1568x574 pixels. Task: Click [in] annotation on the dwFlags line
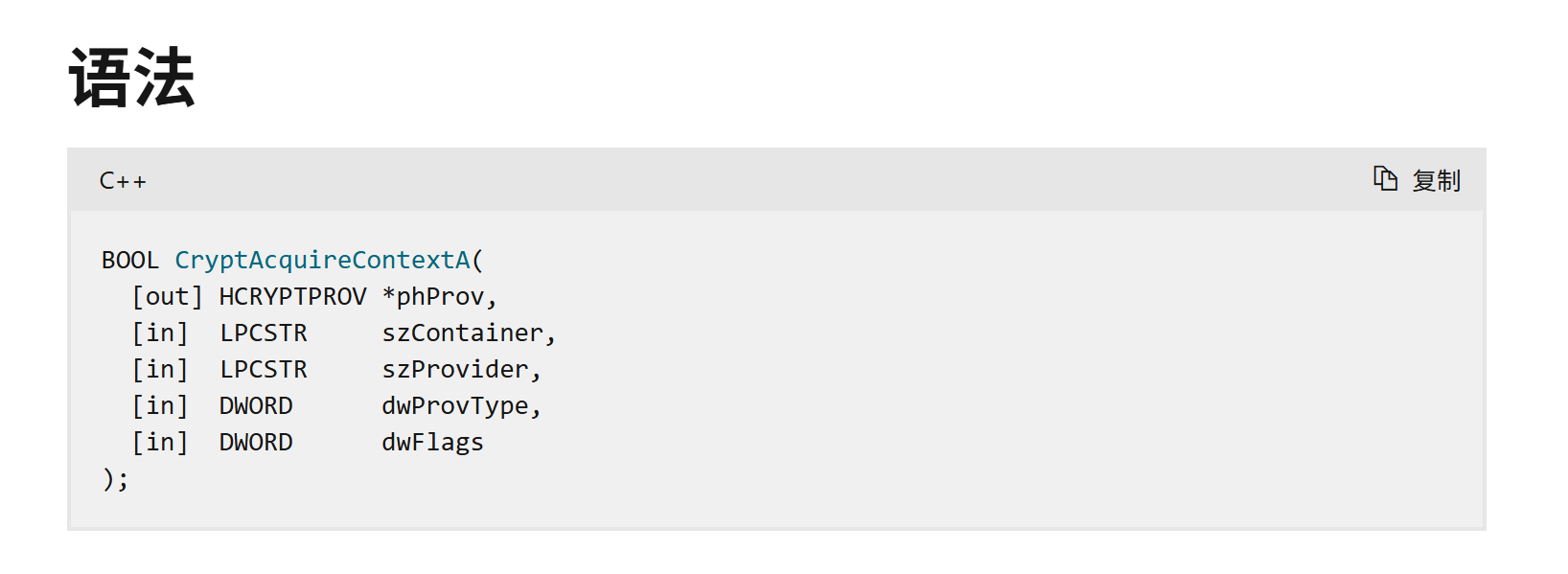click(160, 443)
